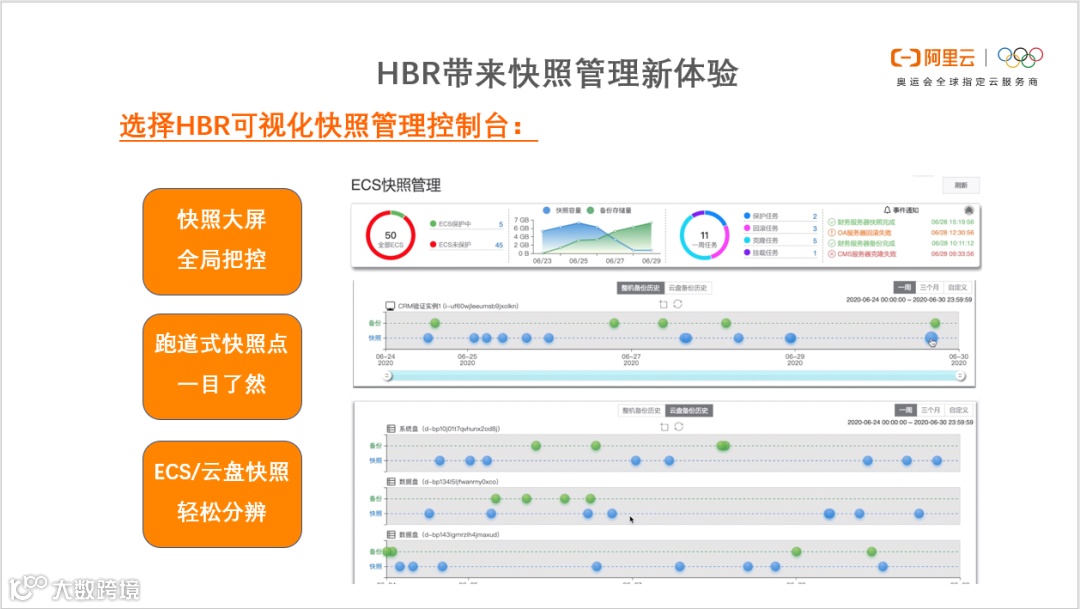Click the Olympic rings logo
1080x609 pixels.
point(1020,57)
